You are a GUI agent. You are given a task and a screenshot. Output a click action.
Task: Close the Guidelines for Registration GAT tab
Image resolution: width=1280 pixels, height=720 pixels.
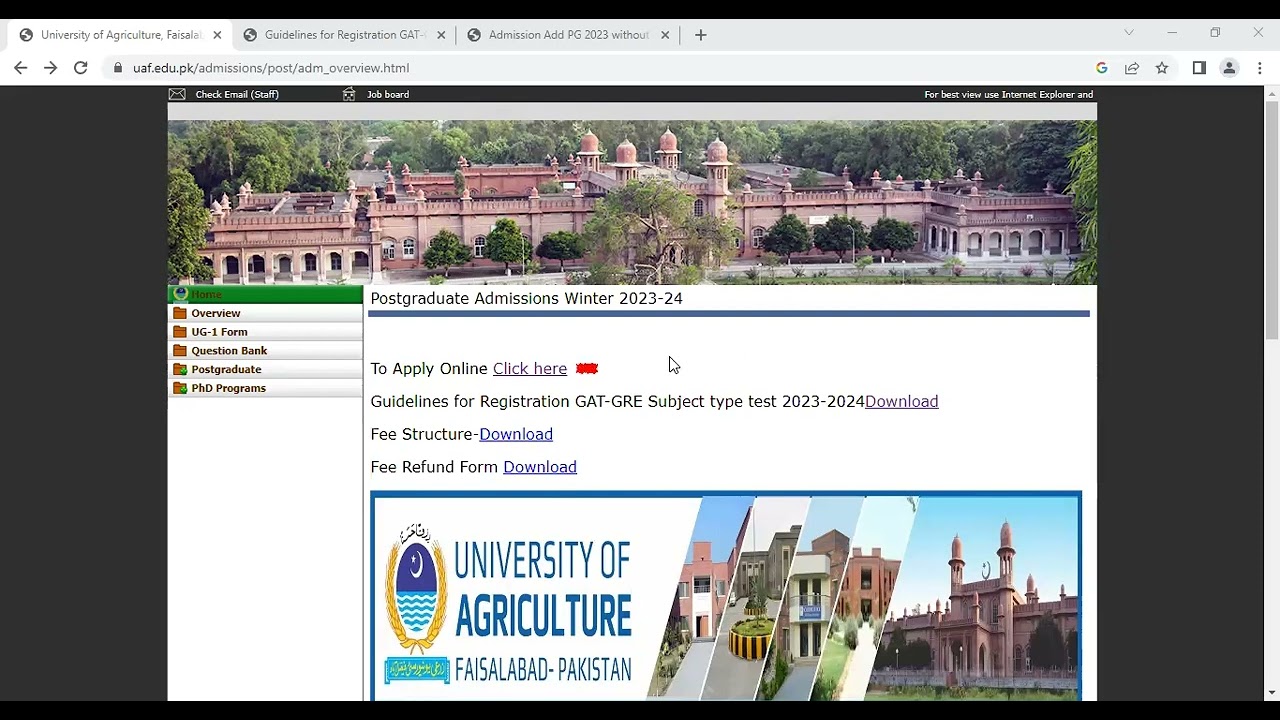pos(441,35)
